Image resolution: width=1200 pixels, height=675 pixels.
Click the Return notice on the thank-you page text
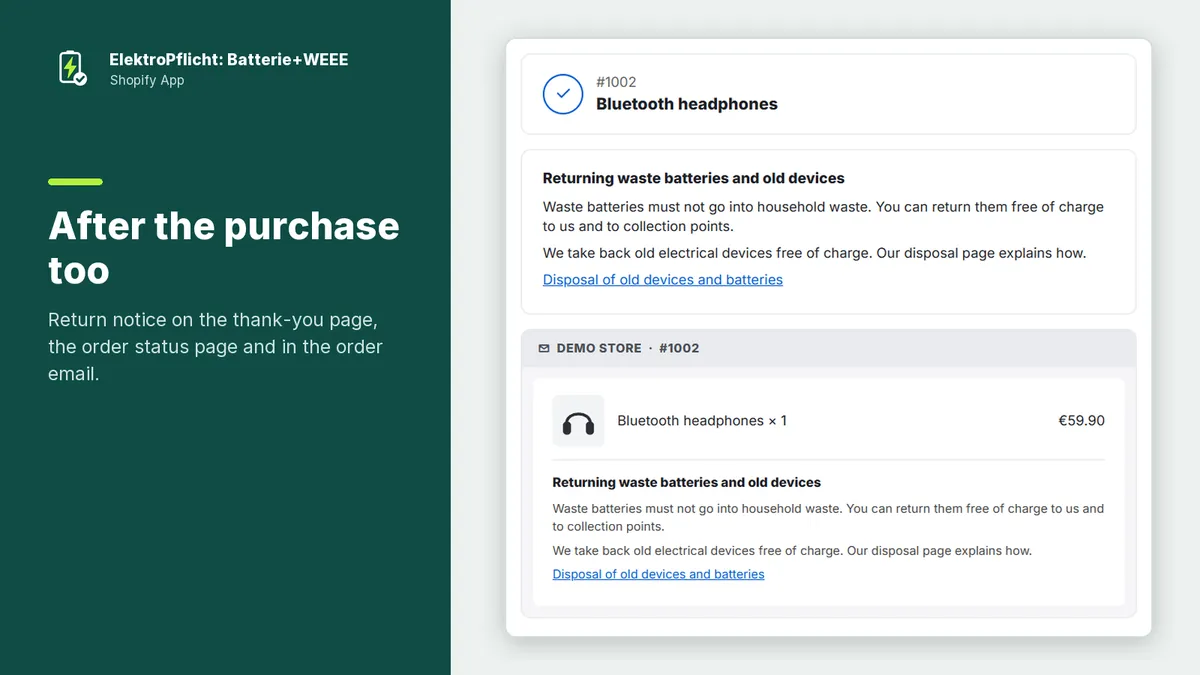pyautogui.click(x=216, y=347)
